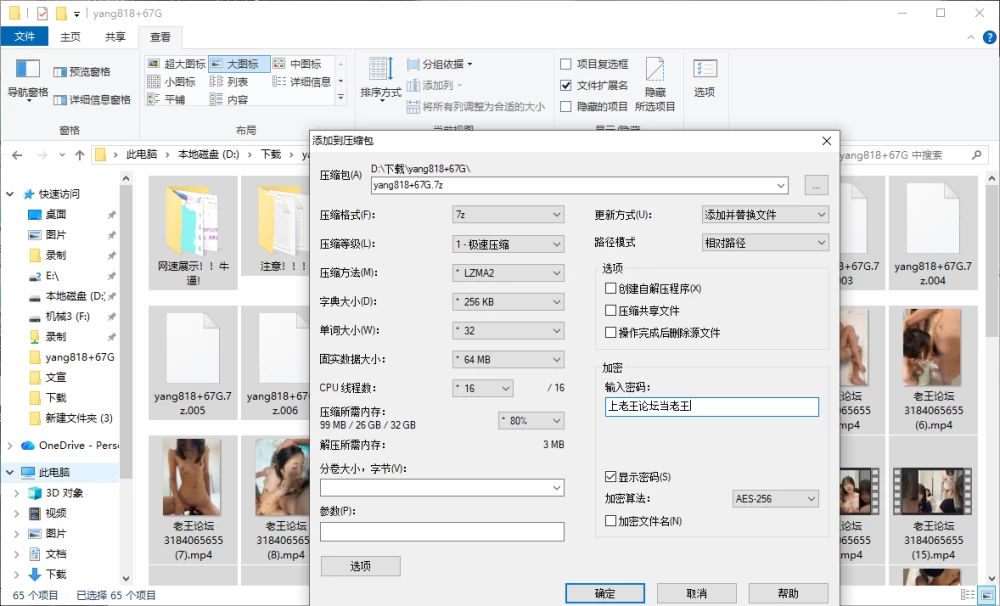Enable 加密文件名 checkbox
1000x606 pixels.
pos(610,521)
